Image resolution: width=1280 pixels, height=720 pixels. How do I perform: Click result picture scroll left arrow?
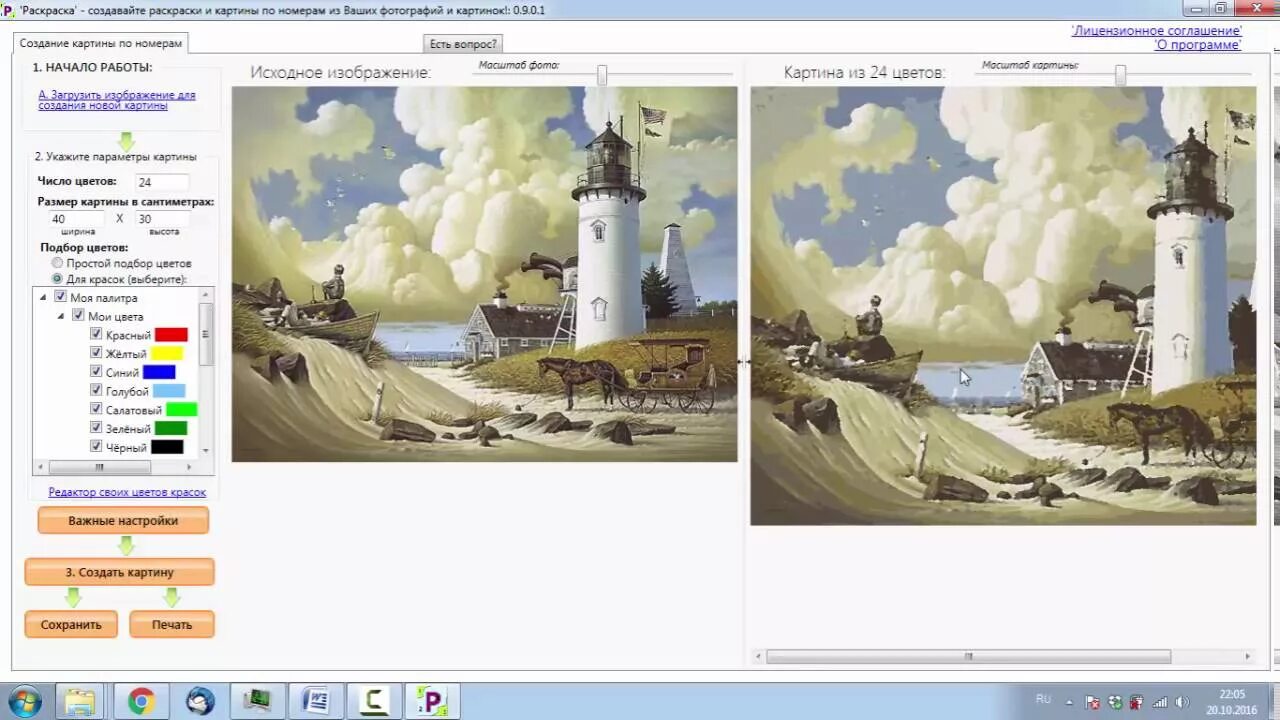pyautogui.click(x=758, y=657)
